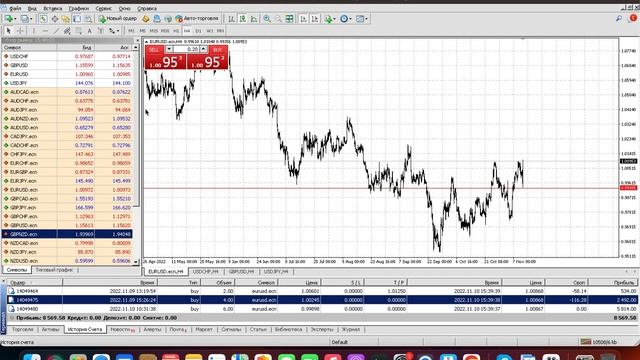Open a new chart window
The width and height of the screenshot is (640, 360).
pyautogui.click(x=8, y=19)
